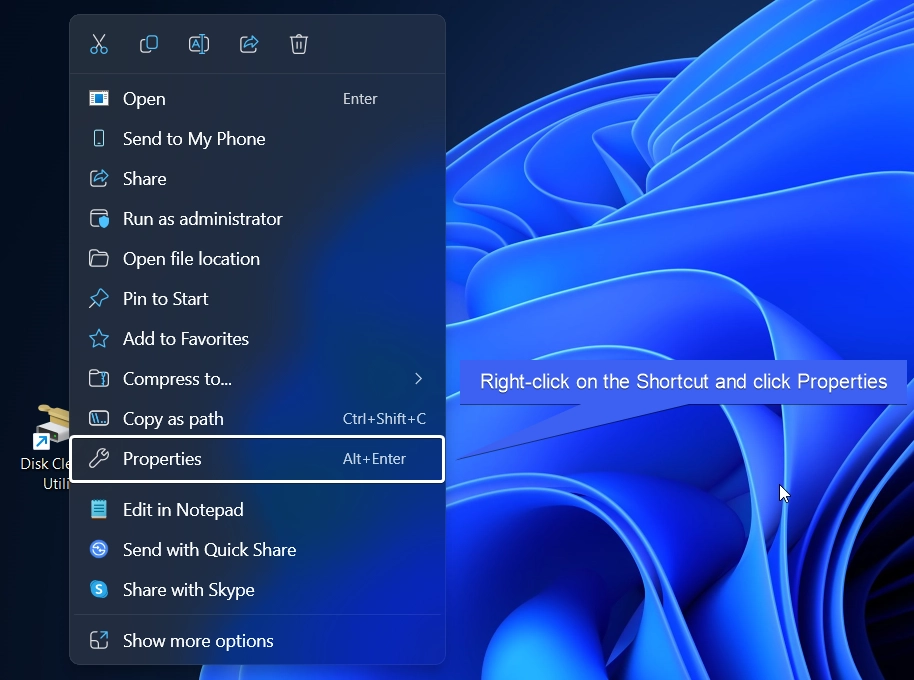Choose Add to Favorites
914x680 pixels.
point(257,339)
